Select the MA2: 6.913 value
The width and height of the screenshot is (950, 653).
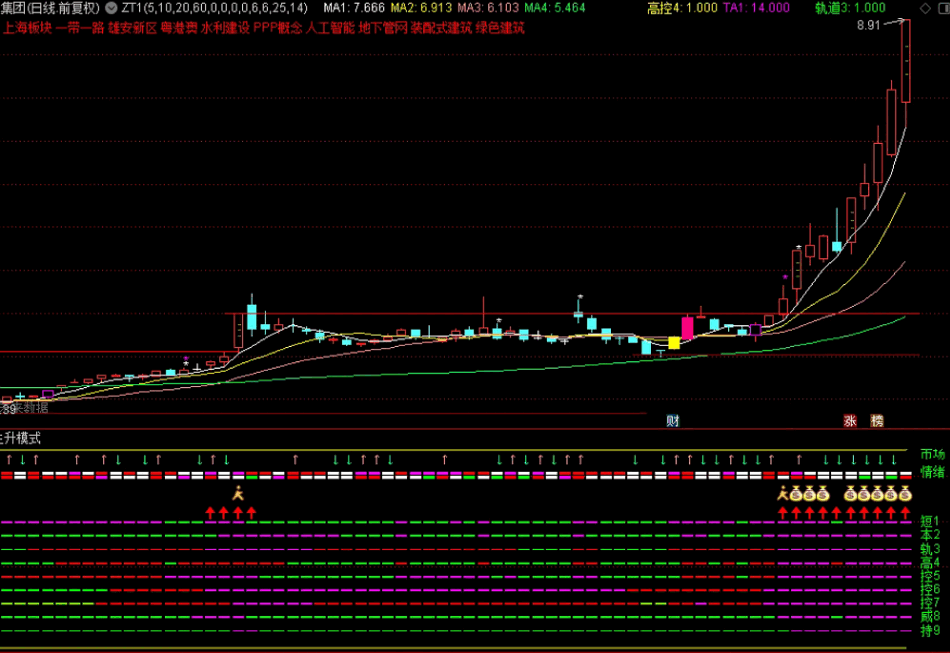[x=421, y=8]
